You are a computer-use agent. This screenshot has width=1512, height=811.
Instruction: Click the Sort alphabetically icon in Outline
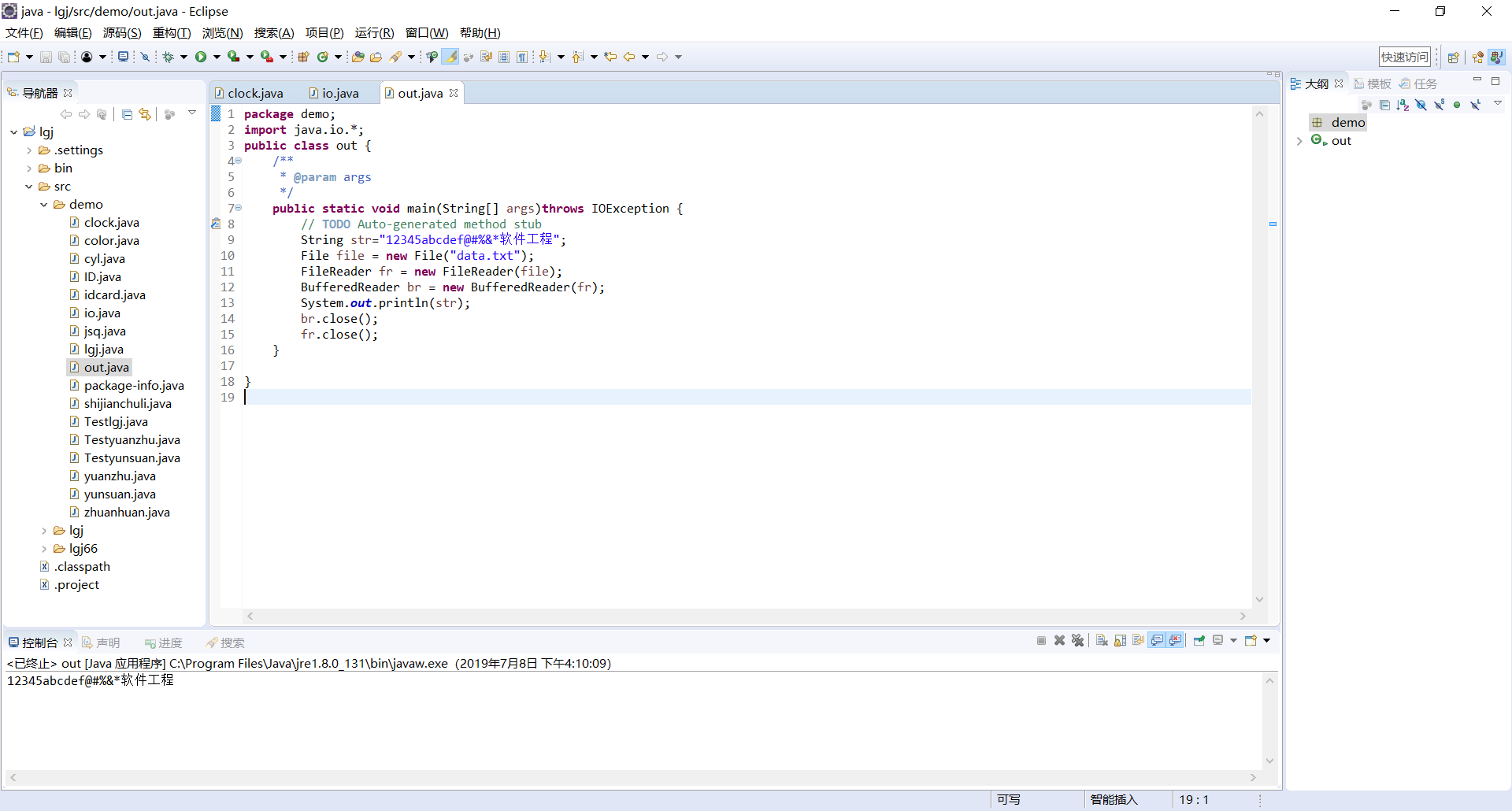point(1403,105)
